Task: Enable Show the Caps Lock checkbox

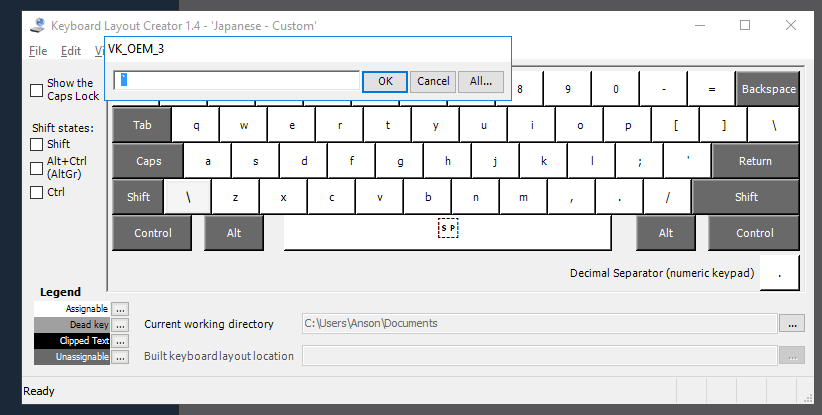Action: [37, 90]
